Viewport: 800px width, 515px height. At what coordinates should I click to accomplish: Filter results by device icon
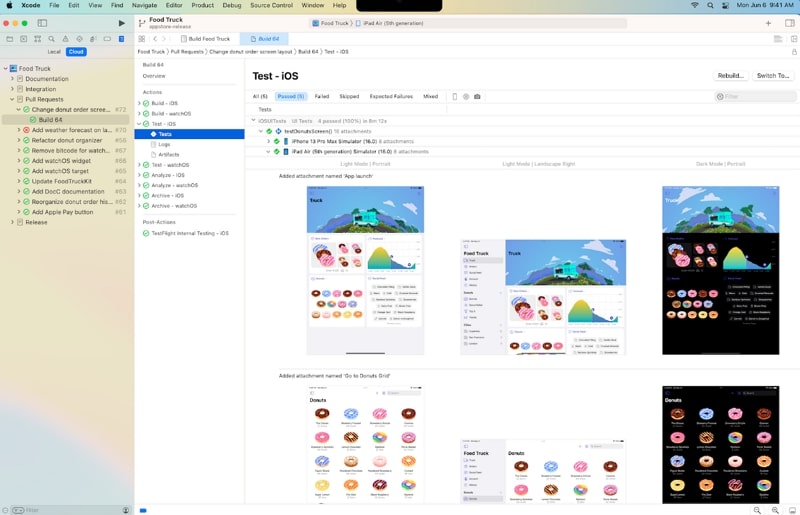click(x=455, y=96)
